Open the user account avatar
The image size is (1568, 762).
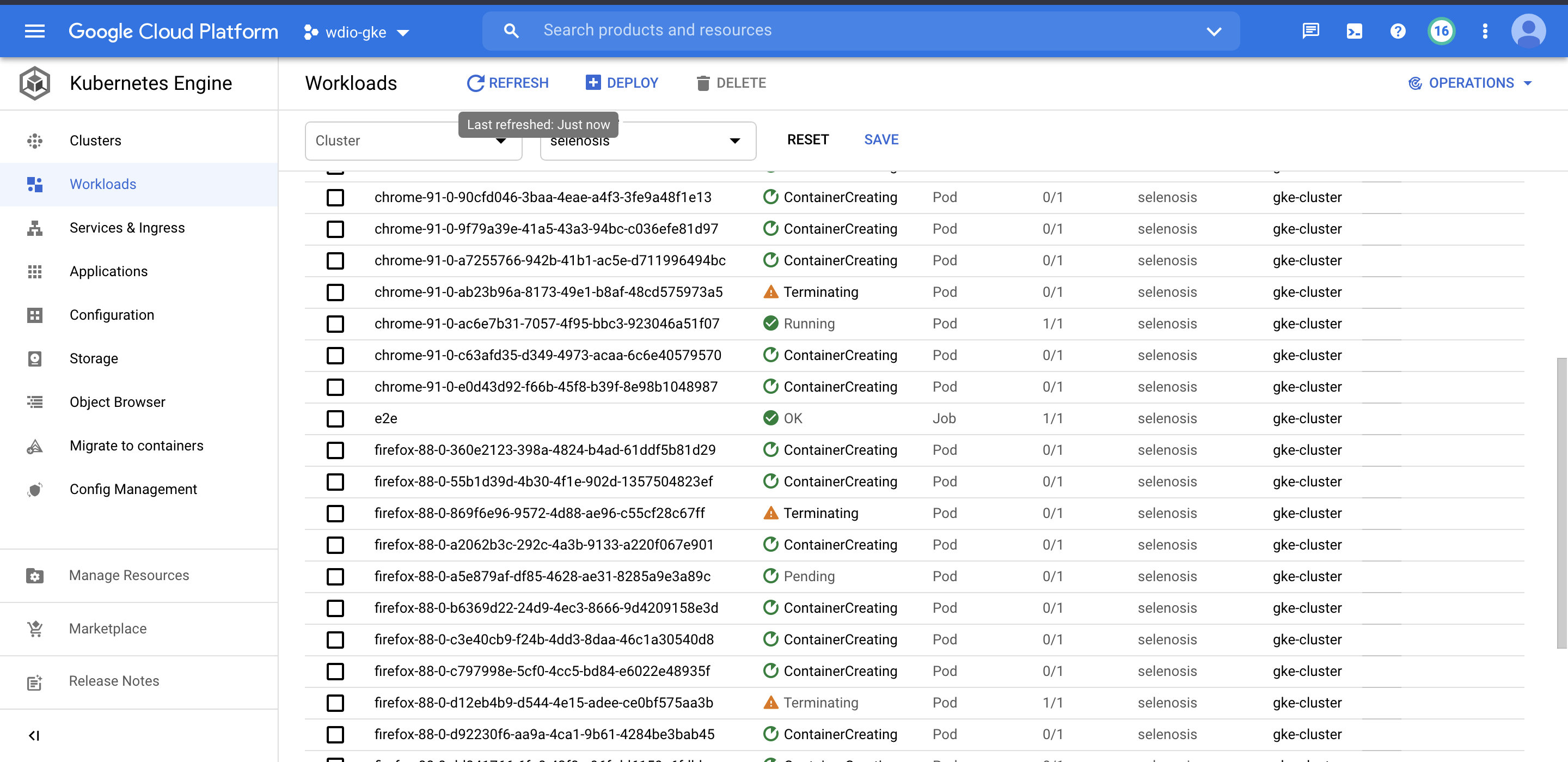coord(1528,31)
